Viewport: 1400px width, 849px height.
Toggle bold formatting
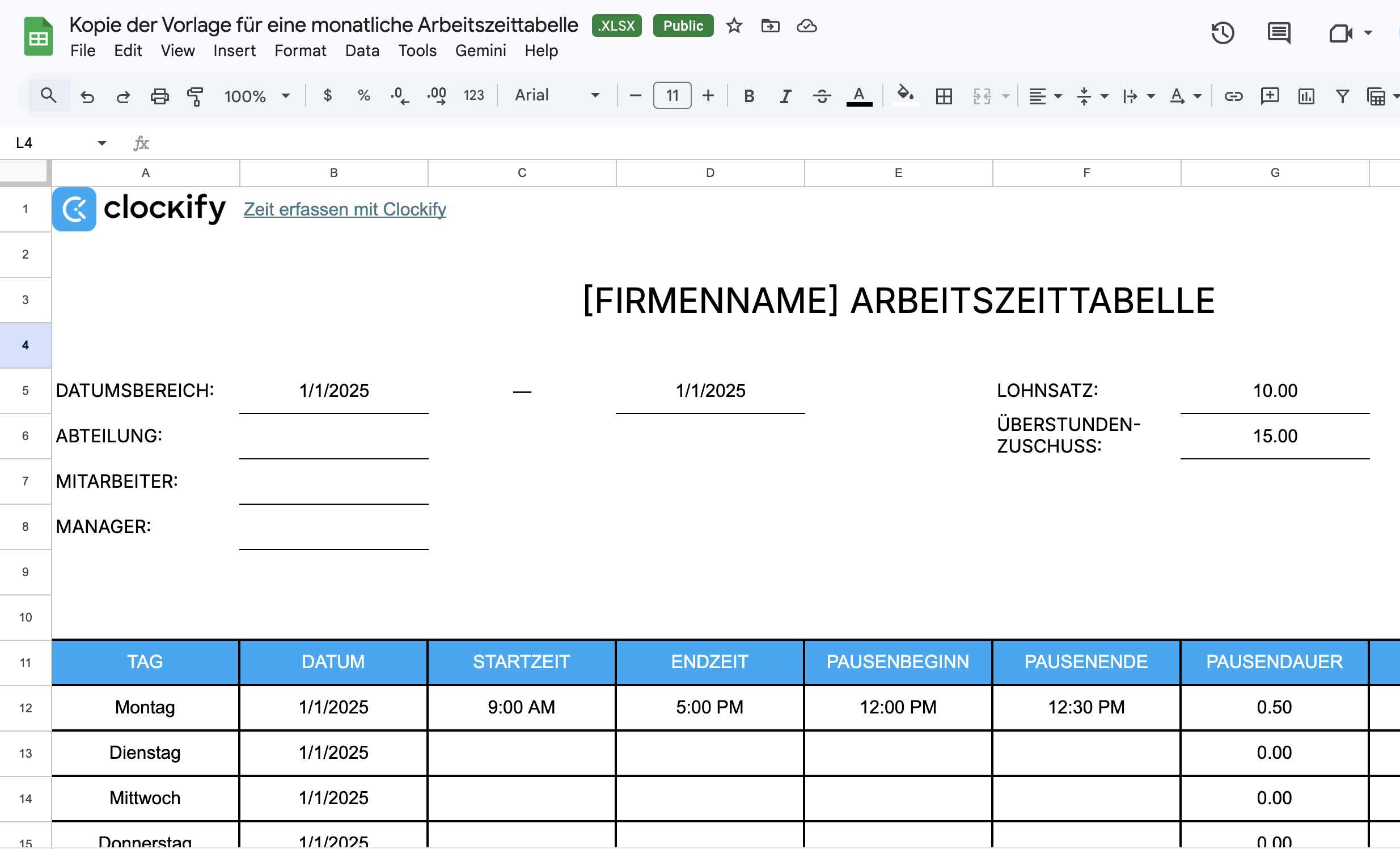[749, 96]
